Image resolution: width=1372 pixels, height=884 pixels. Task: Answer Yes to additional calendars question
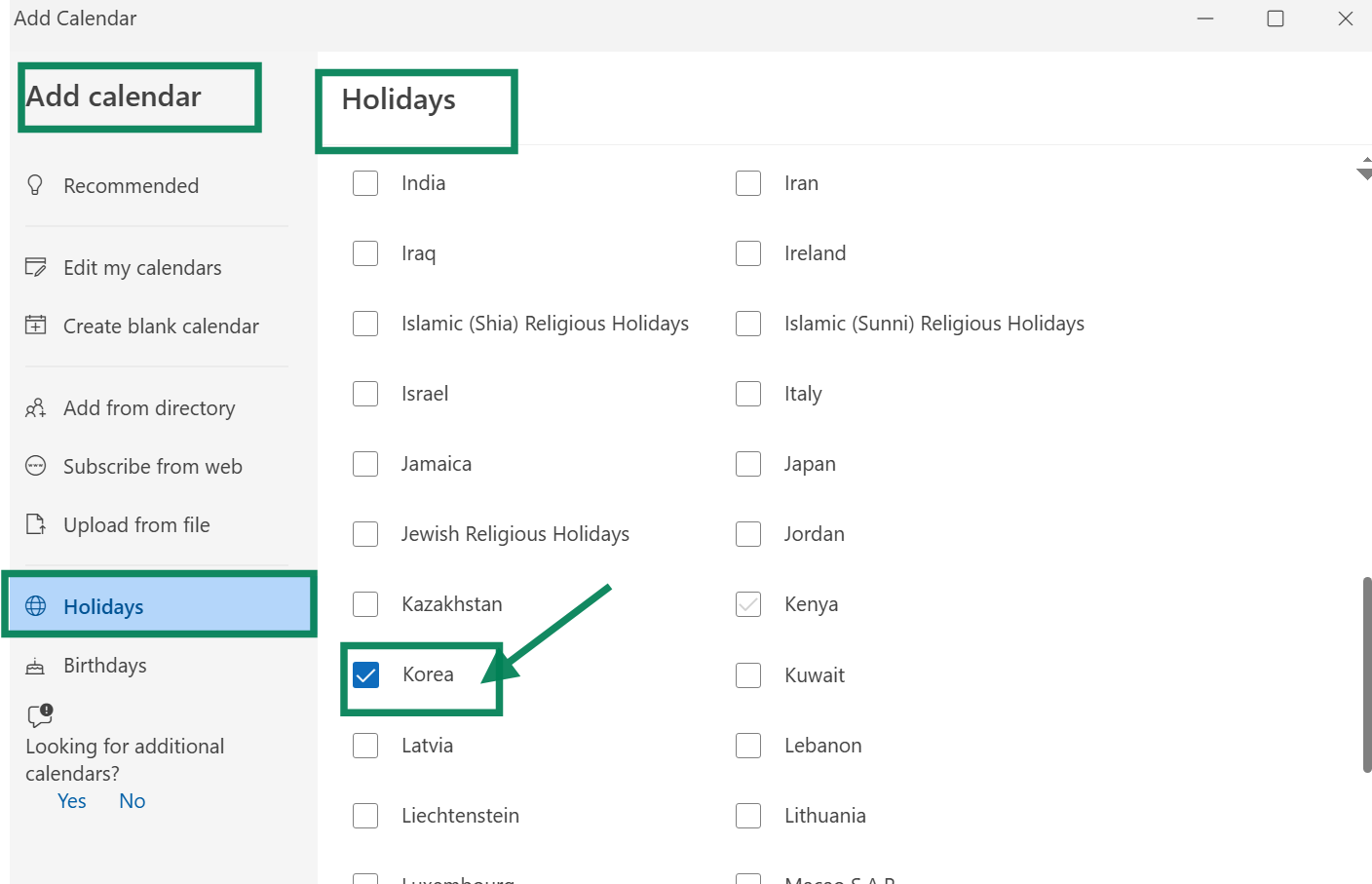point(72,801)
